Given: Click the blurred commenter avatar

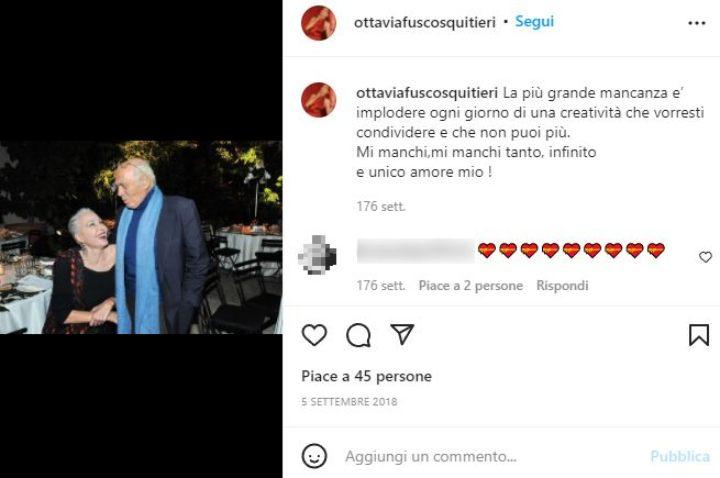Looking at the screenshot, I should (318, 255).
